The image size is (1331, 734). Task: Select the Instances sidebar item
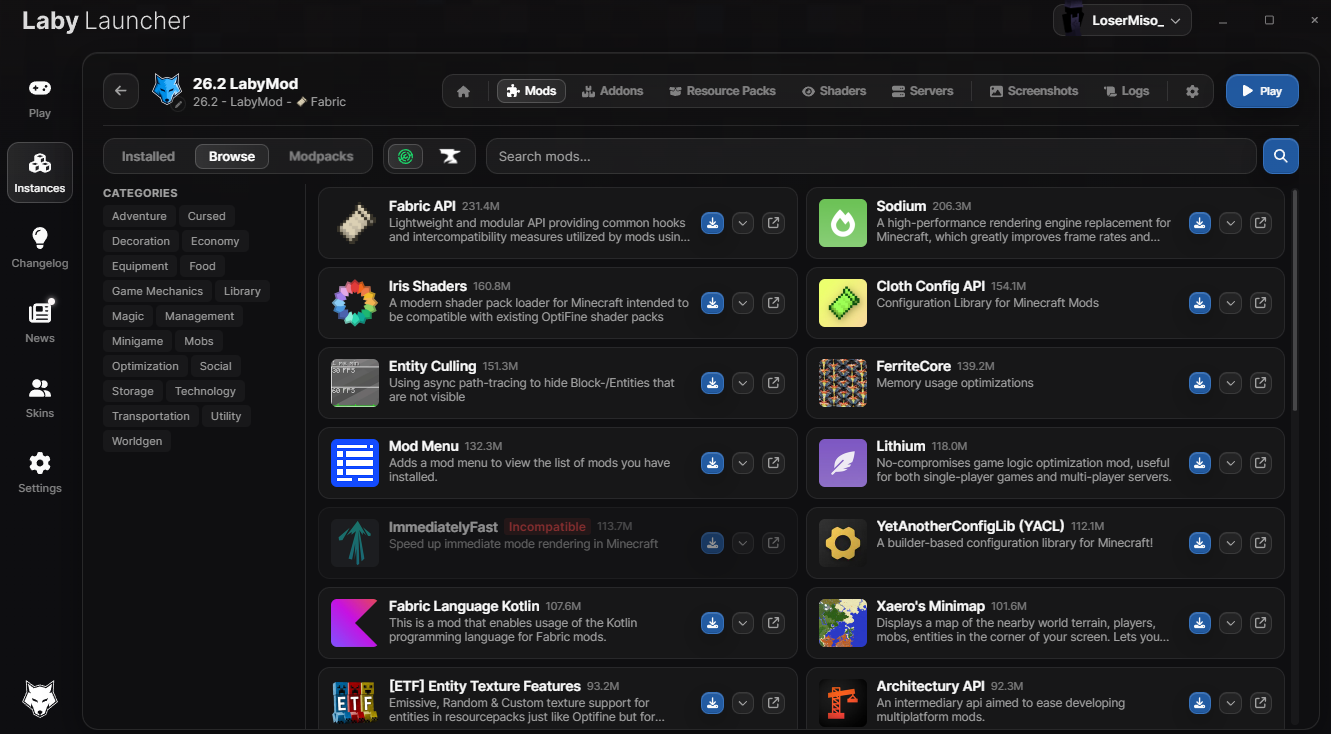[40, 173]
